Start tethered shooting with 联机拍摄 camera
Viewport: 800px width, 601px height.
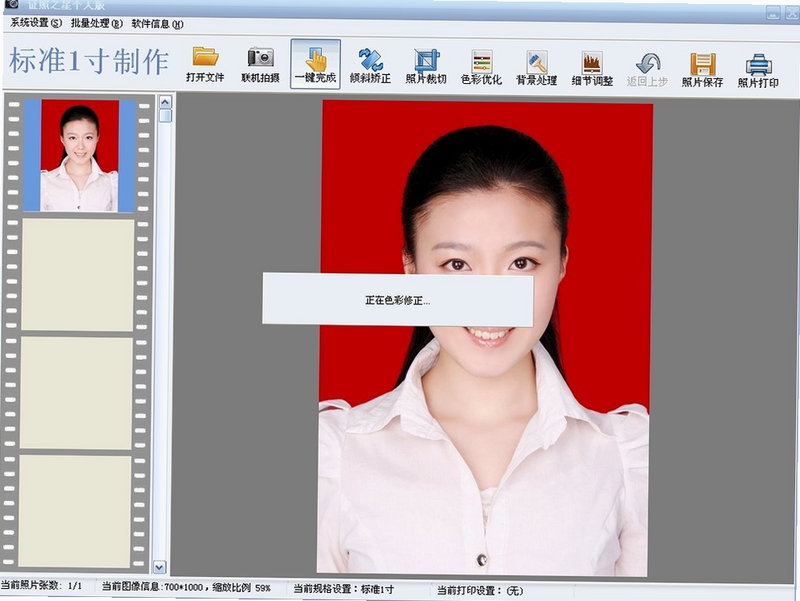pyautogui.click(x=260, y=65)
